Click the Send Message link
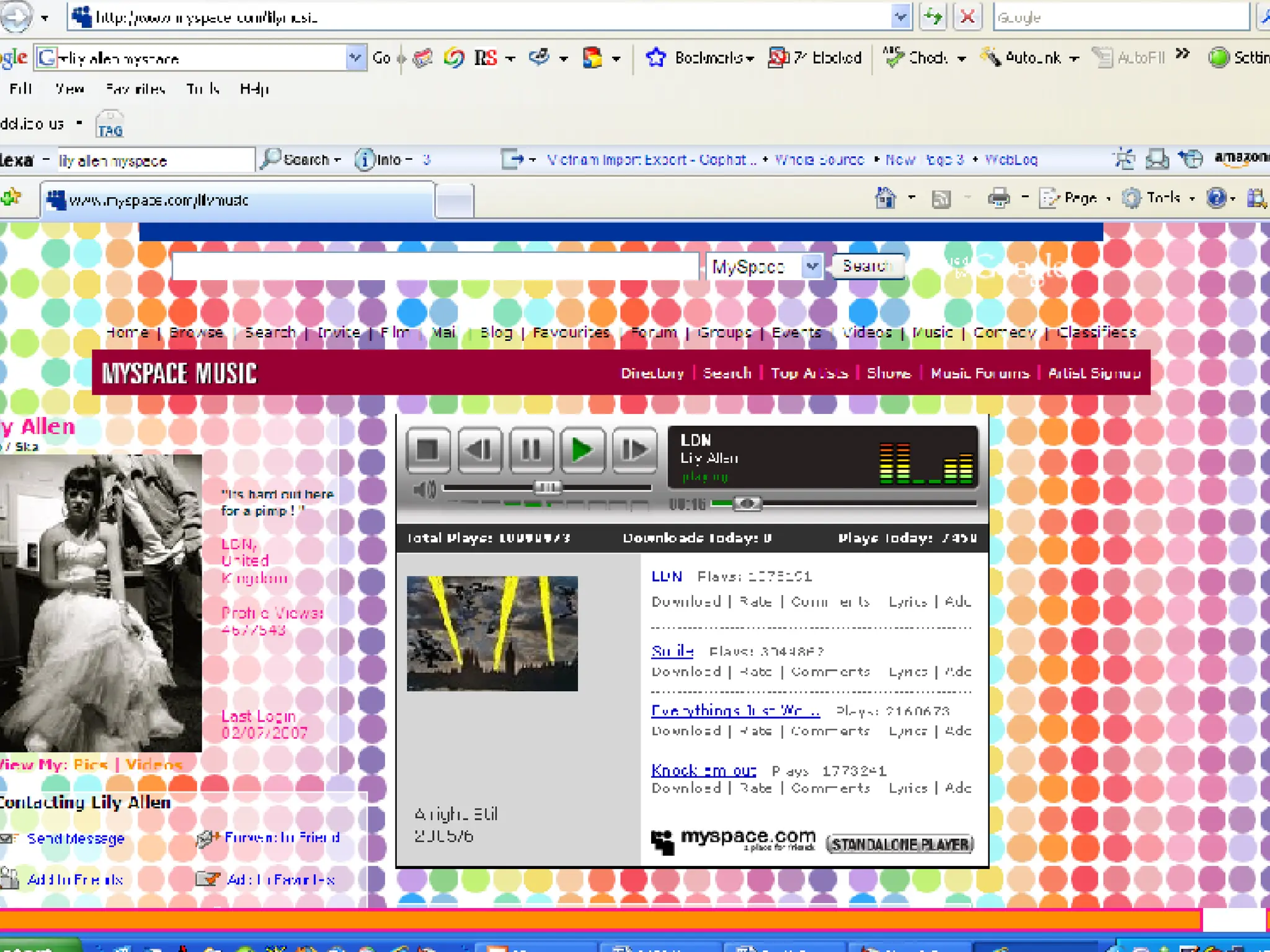 pos(76,839)
